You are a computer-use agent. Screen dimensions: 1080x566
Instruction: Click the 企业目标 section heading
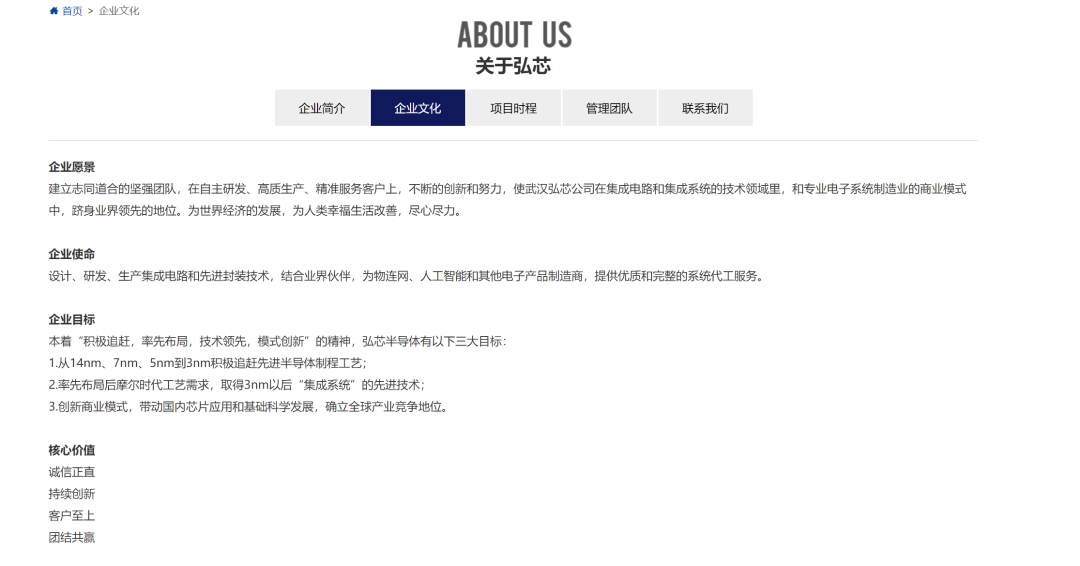(x=72, y=319)
